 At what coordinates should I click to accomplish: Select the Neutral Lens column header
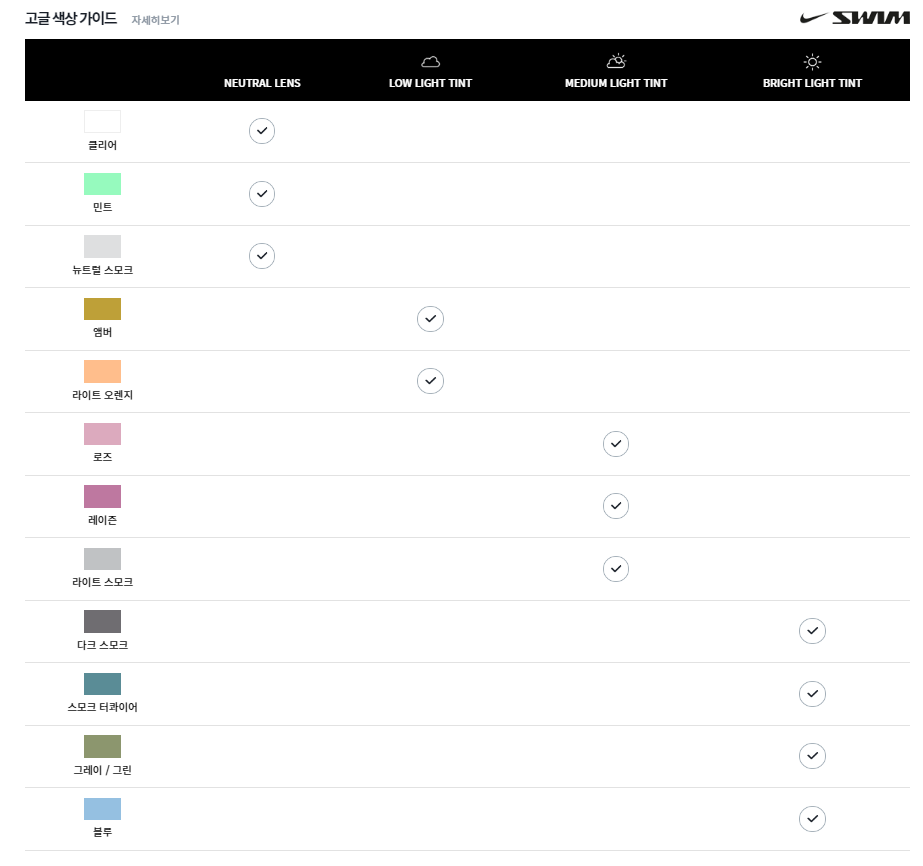tap(262, 83)
